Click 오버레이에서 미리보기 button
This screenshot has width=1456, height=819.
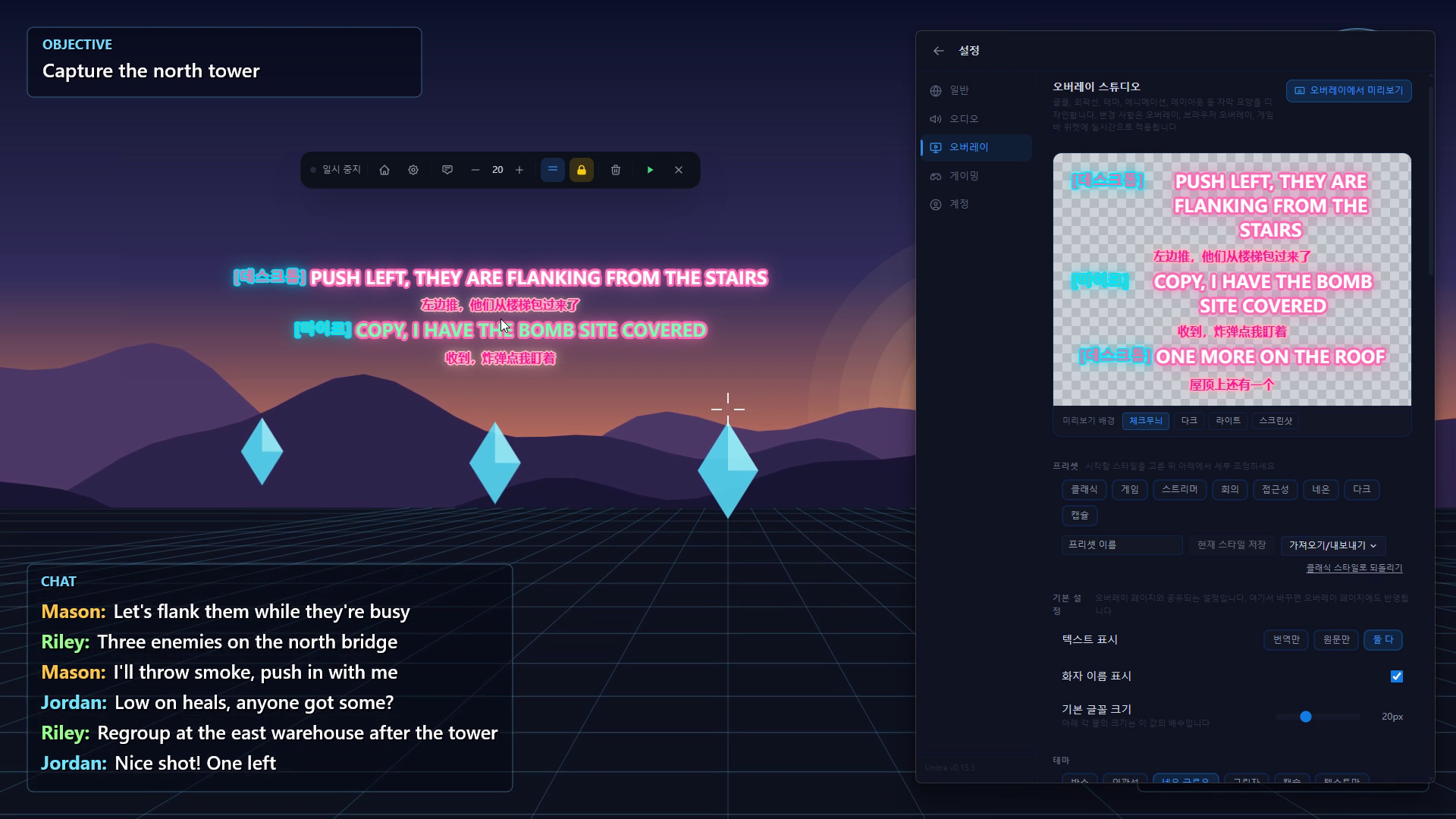(x=1348, y=90)
